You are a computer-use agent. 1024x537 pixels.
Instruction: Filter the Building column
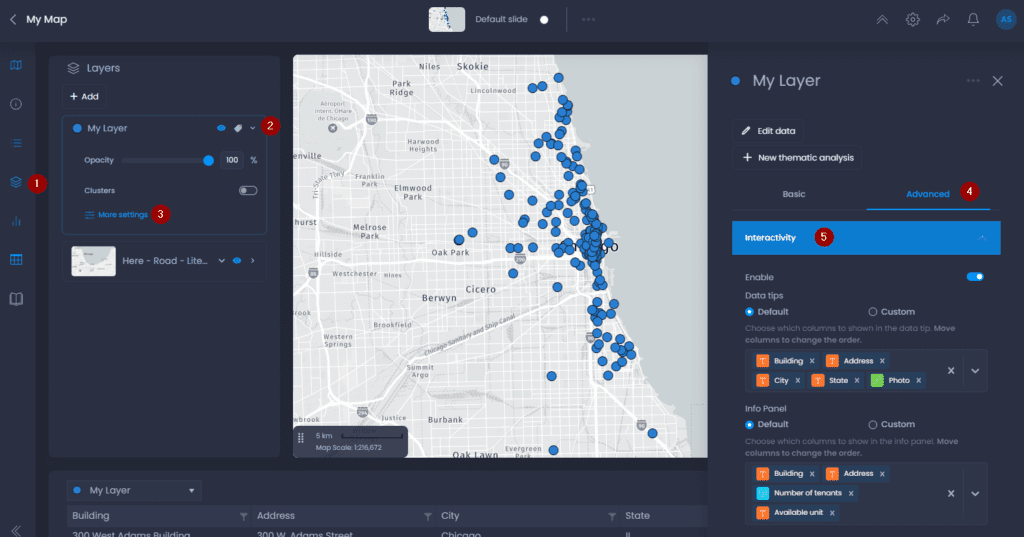(244, 517)
